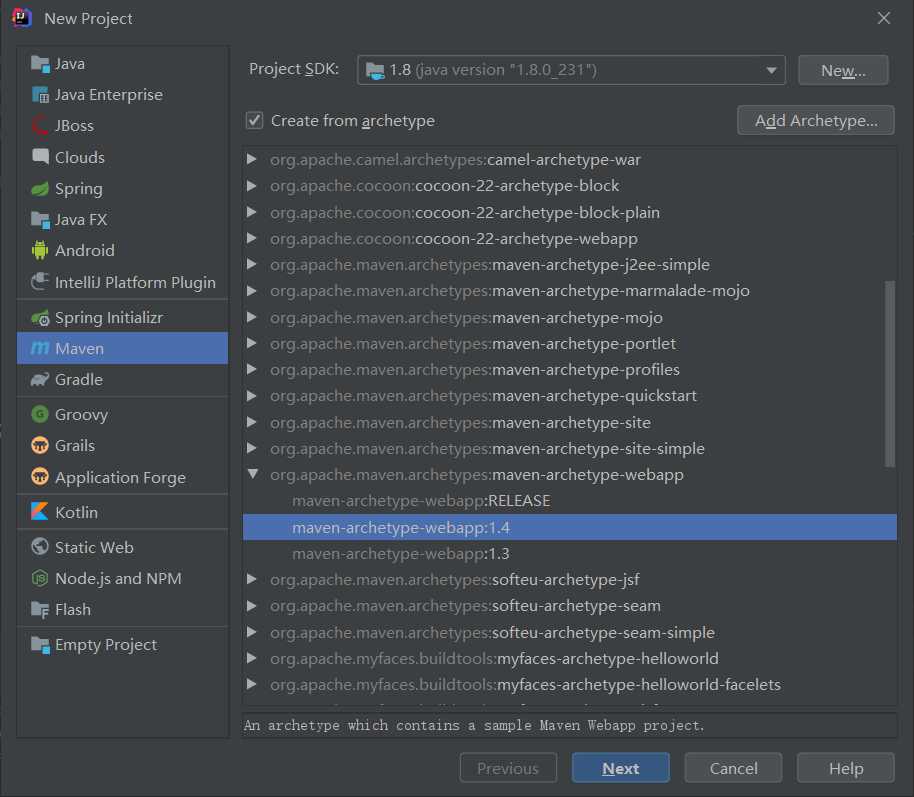Click the Next button
Image resolution: width=914 pixels, height=797 pixels.
[x=620, y=768]
